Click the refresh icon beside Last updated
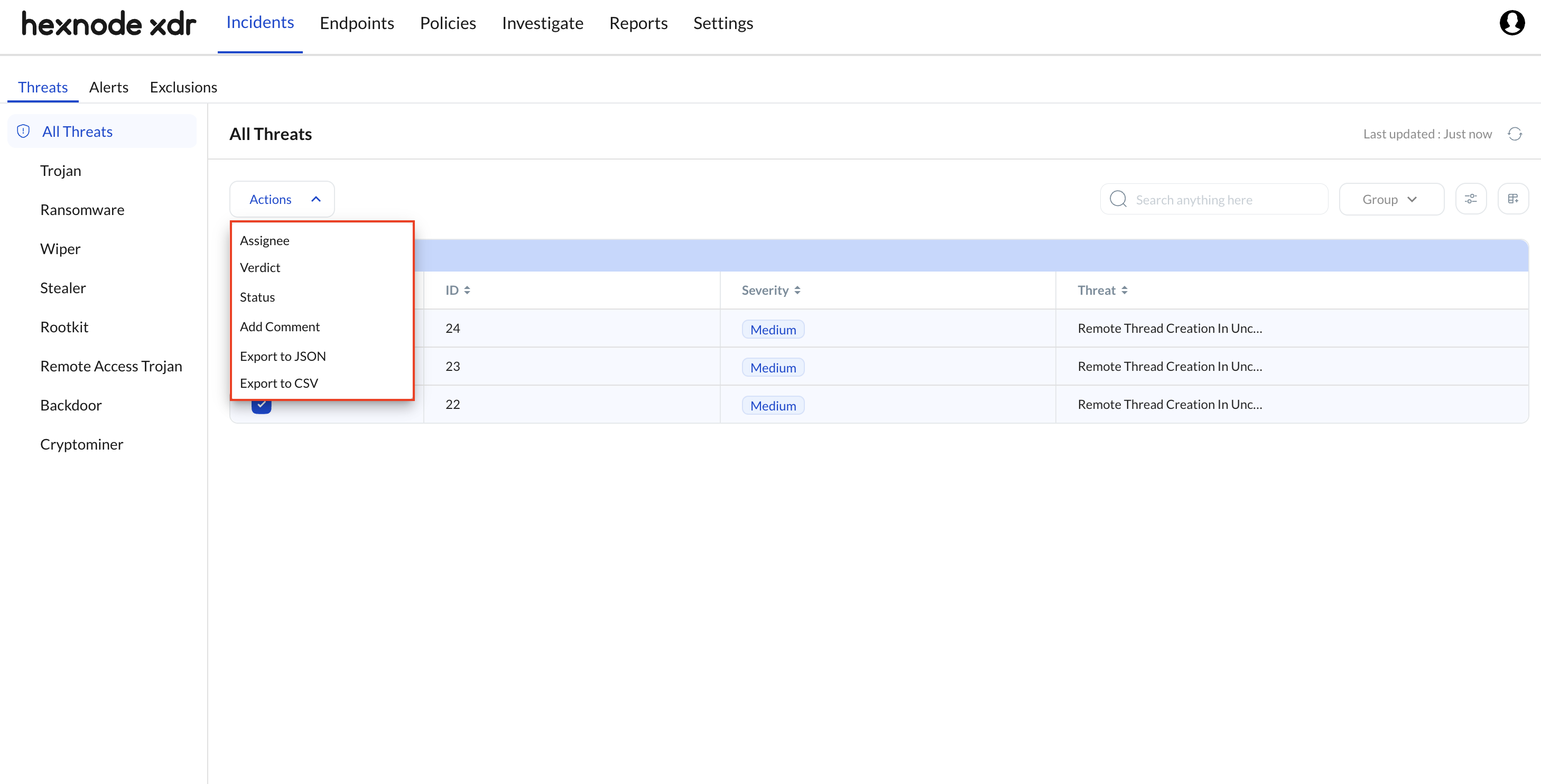This screenshot has width=1541, height=784. coord(1515,134)
